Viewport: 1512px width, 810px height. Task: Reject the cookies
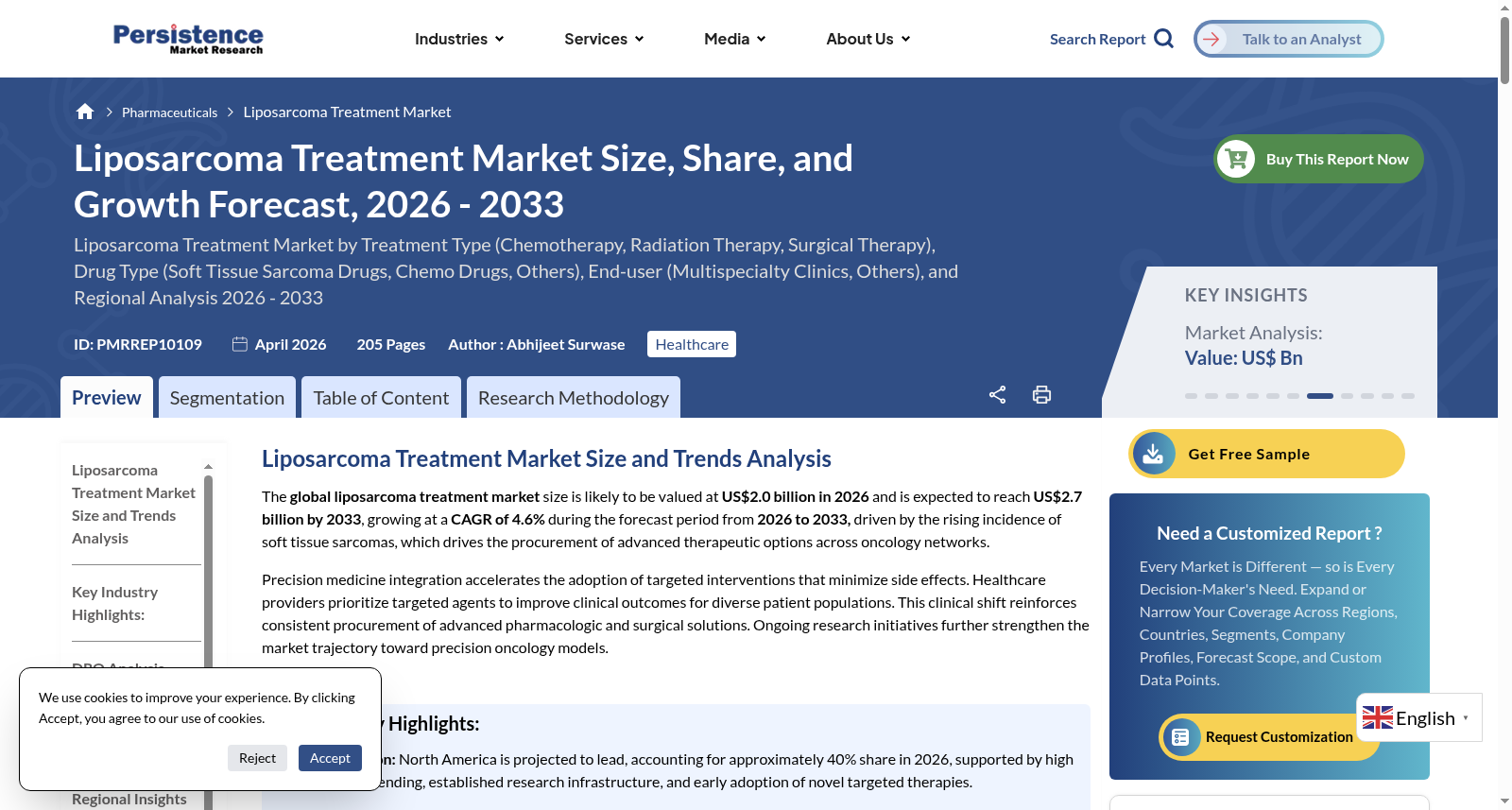coord(257,758)
